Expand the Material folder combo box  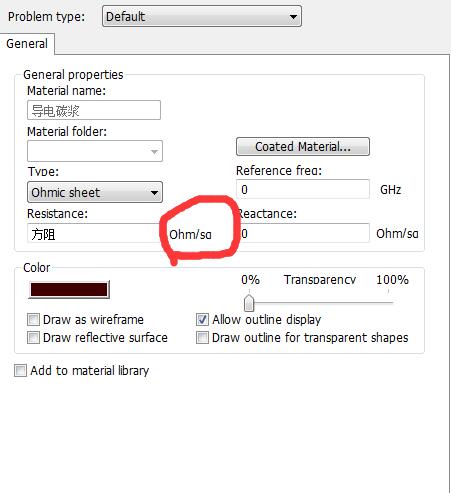click(95, 151)
